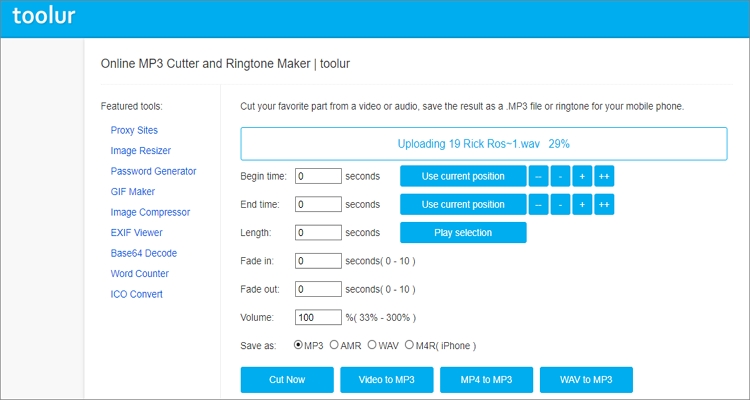Open the GIF Maker link

coord(132,191)
